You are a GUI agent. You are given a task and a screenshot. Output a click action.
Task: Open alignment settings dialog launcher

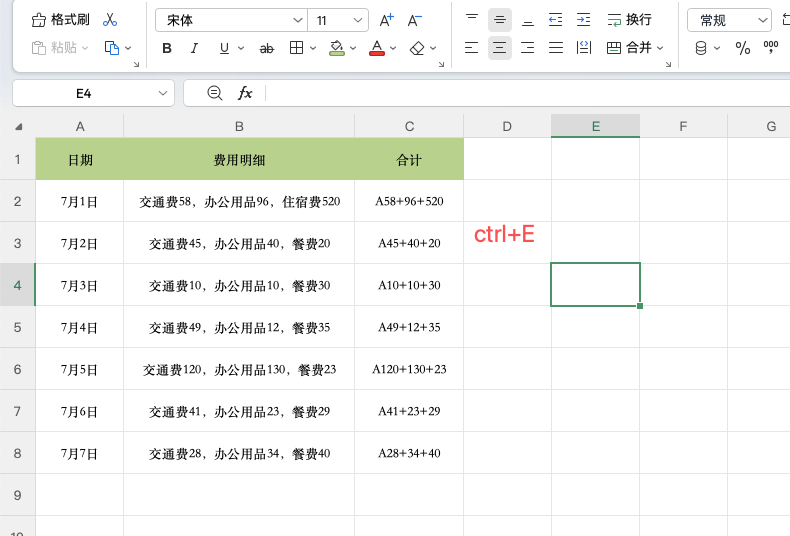click(669, 64)
